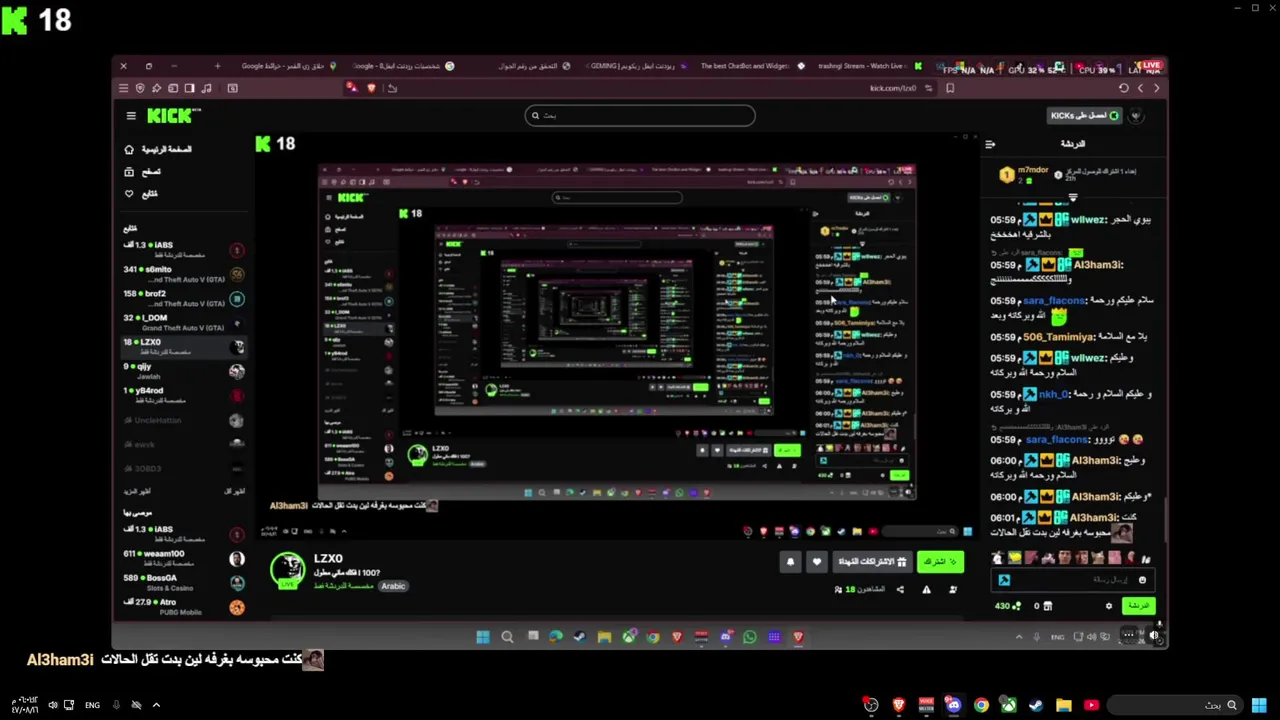Expand hidden tray icons chevron in outer taskbar

point(156,705)
